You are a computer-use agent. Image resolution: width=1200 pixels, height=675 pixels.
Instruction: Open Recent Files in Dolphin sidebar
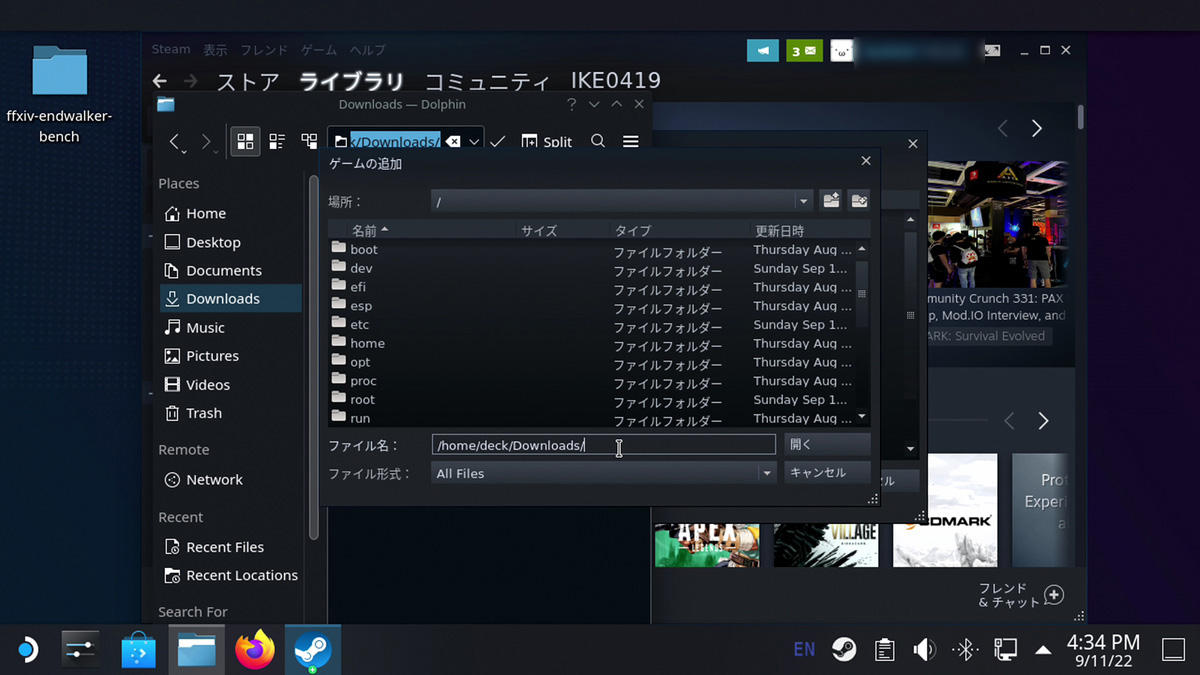[x=230, y=547]
